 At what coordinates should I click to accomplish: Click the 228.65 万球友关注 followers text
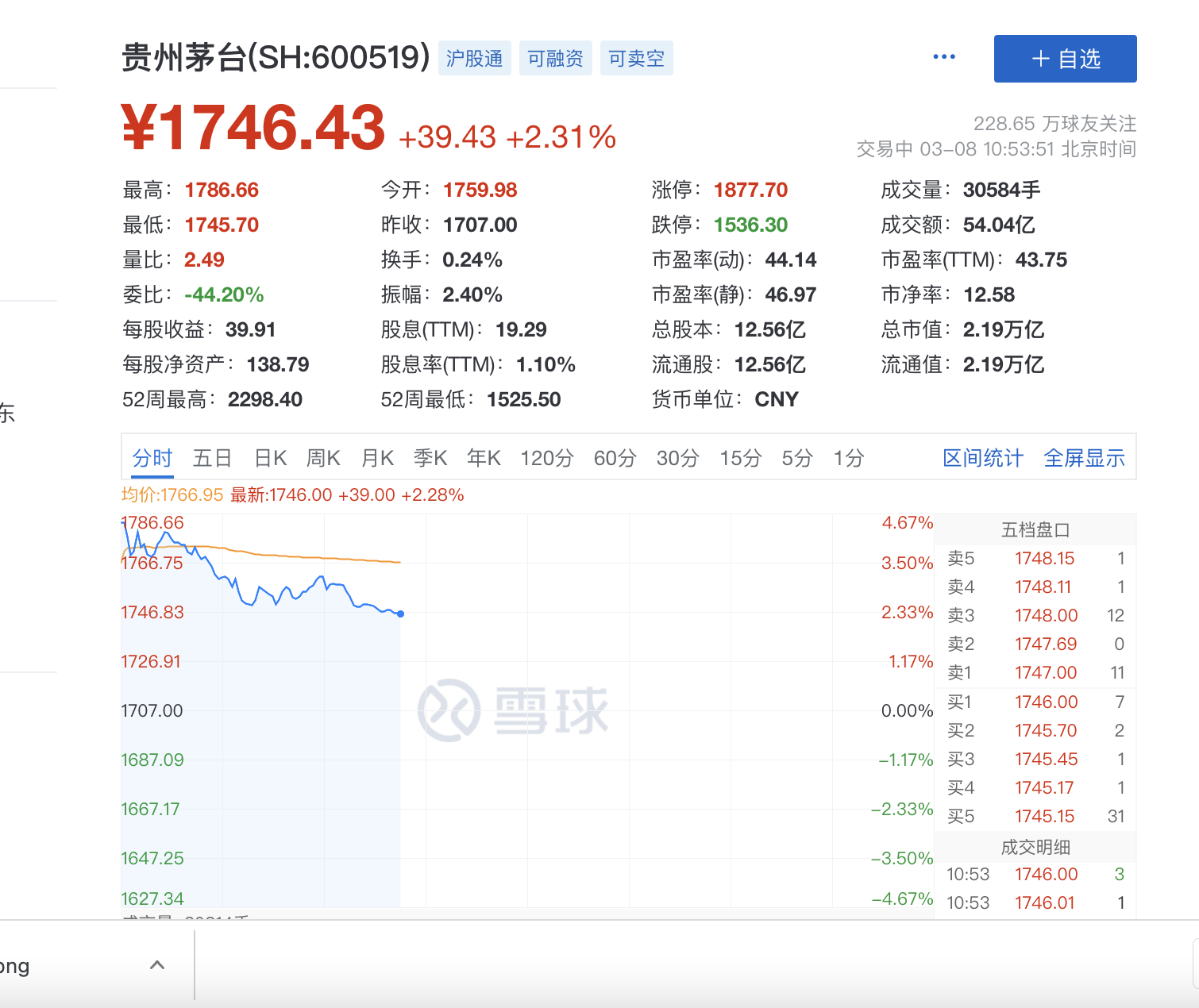point(1055,123)
